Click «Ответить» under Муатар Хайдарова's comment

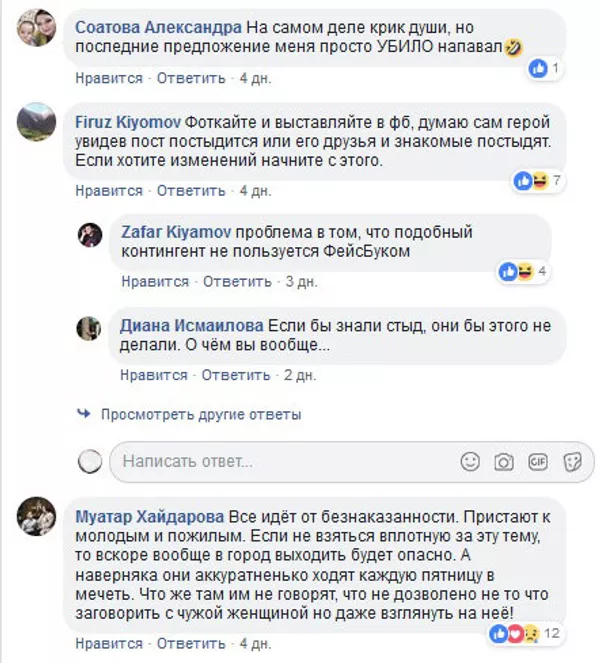[x=191, y=644]
